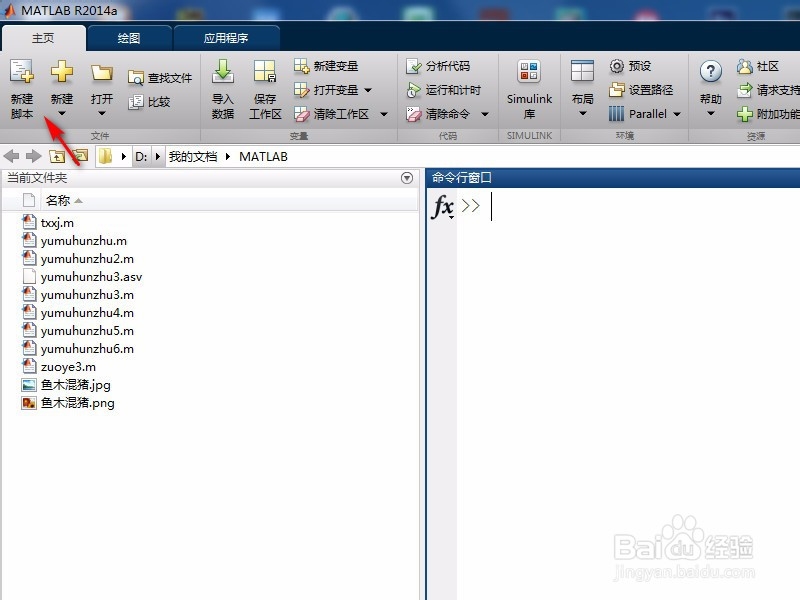Screen dimensions: 800x600
Task: Click the 分析代码 analyze code icon
Action: click(413, 66)
